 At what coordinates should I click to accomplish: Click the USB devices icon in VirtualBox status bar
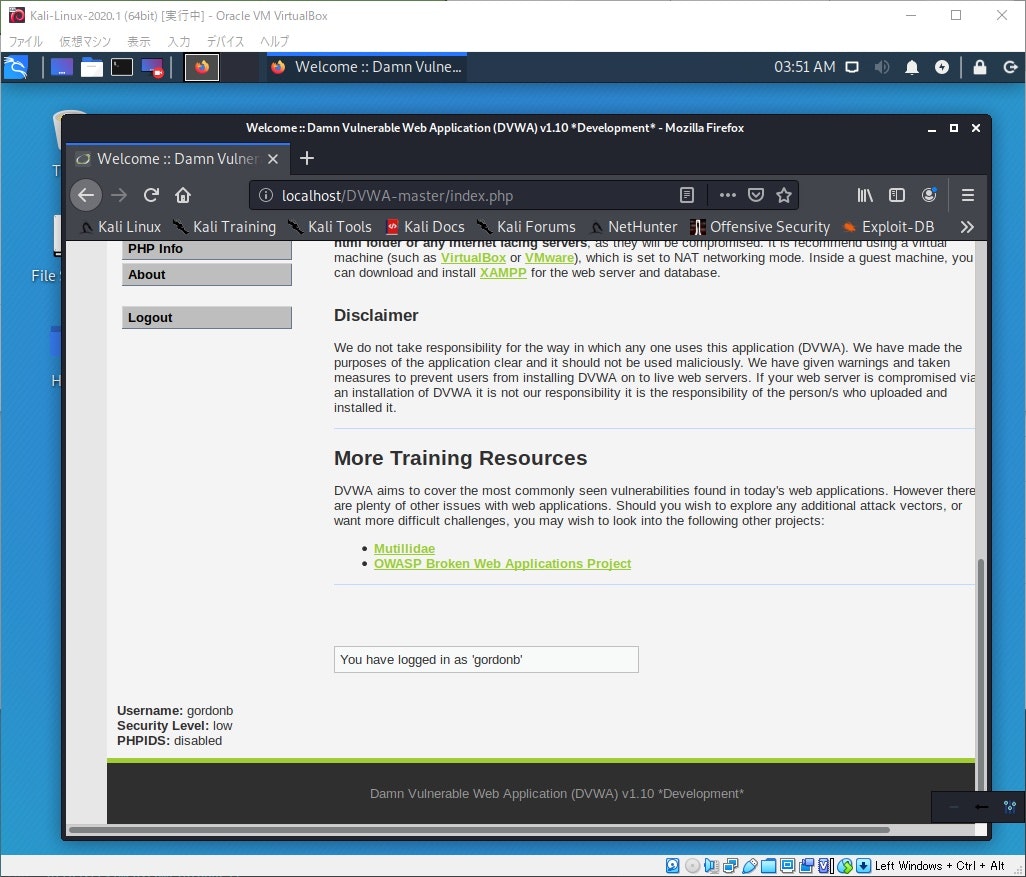(752, 865)
